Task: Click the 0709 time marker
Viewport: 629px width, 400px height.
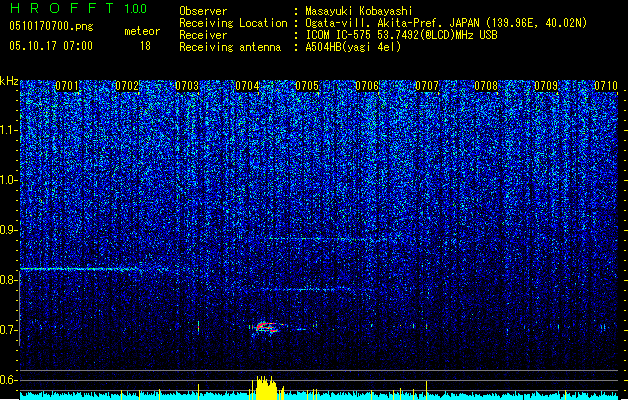Action: (x=546, y=86)
